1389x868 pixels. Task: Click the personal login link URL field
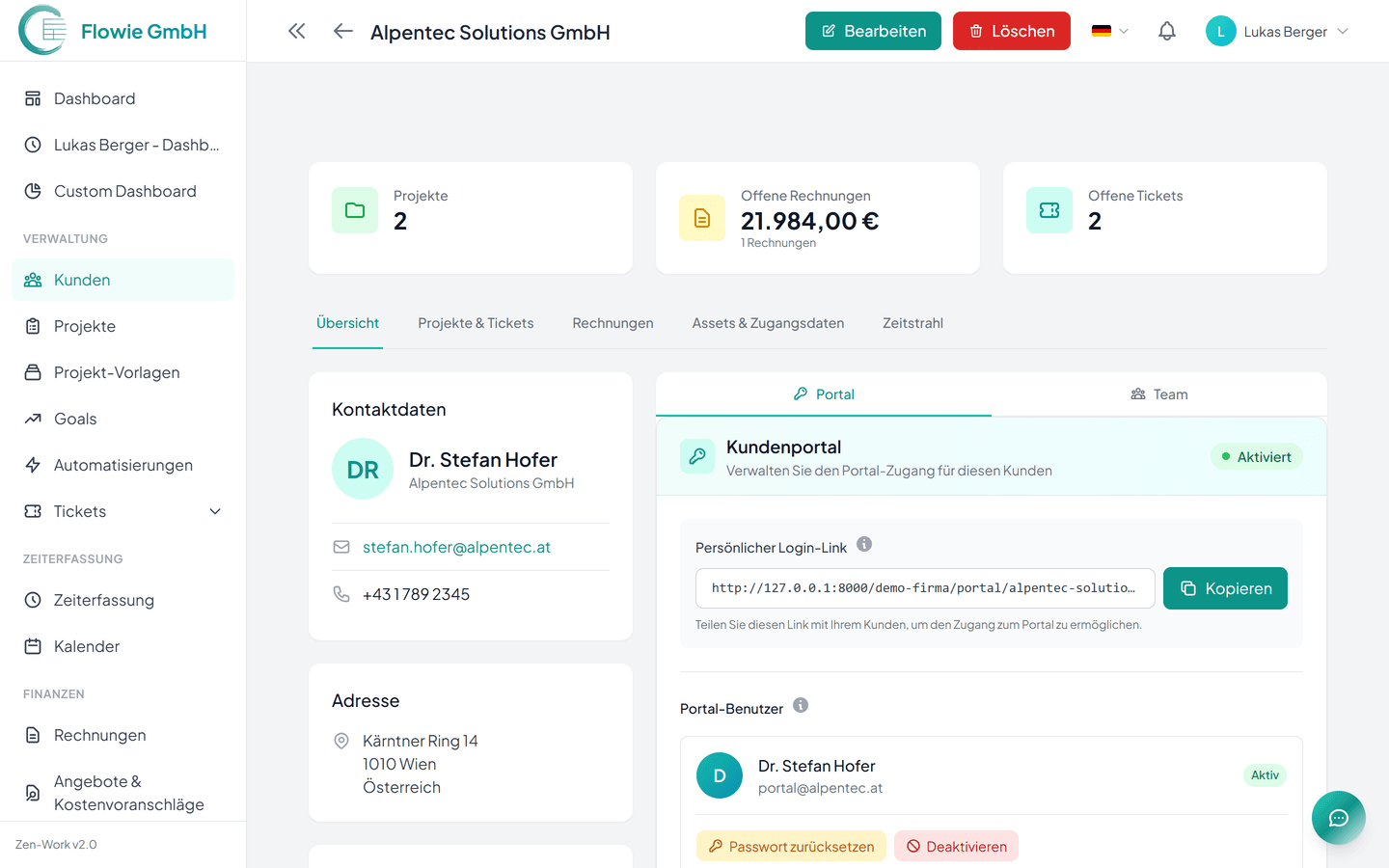tap(924, 588)
